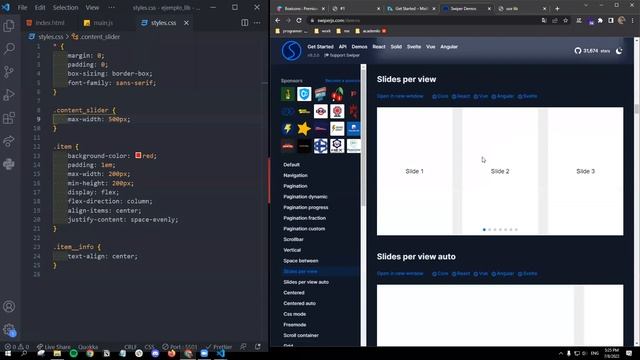640x360 pixels.
Task: Select the Freemode demo in sidebar
Action: point(295,324)
